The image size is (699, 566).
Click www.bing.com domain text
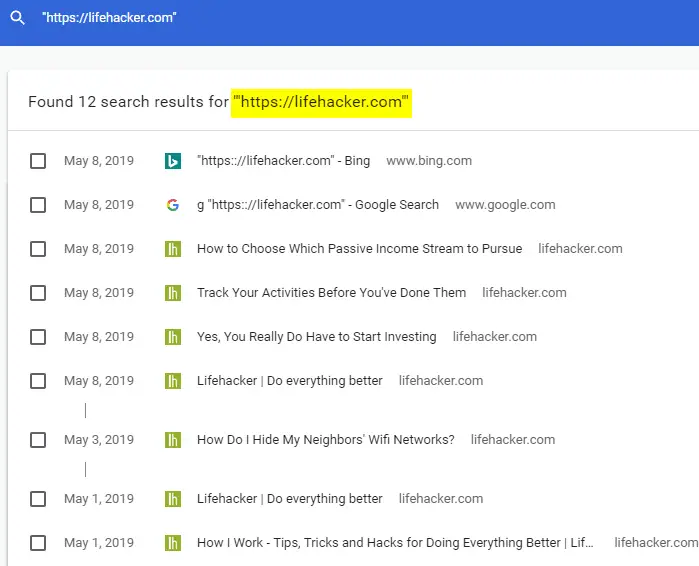(x=429, y=161)
